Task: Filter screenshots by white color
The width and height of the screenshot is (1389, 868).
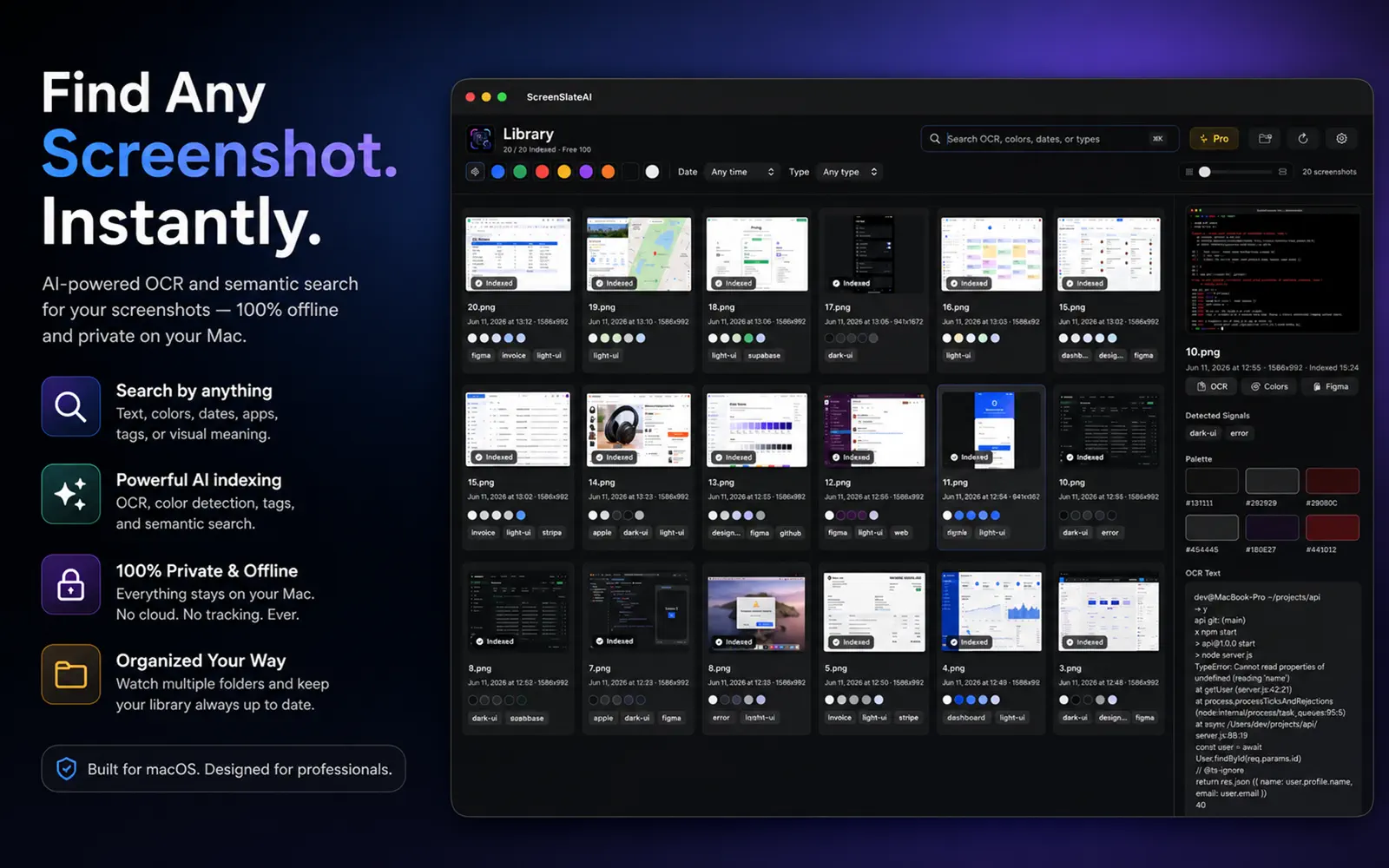Action: (652, 172)
